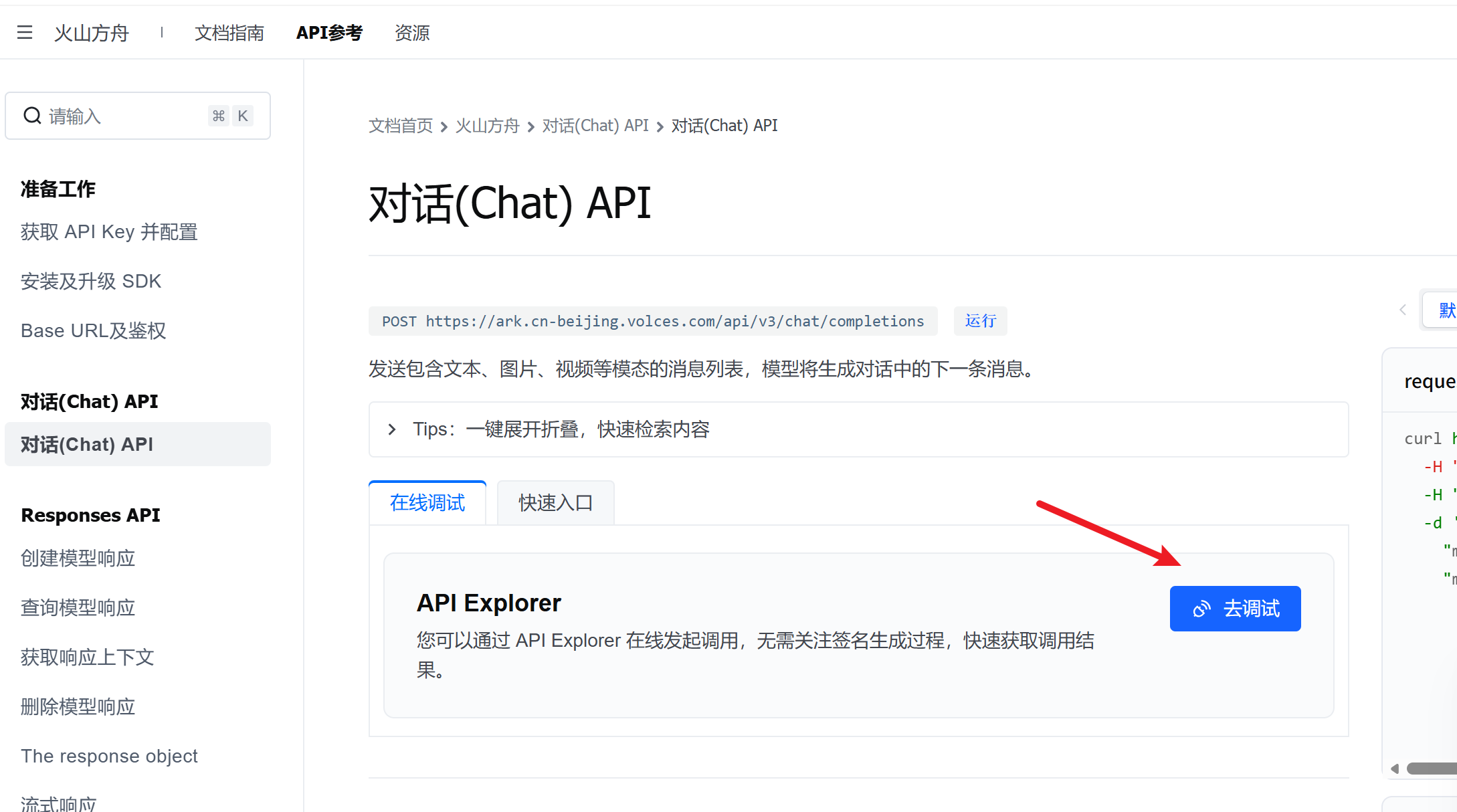Click the scrollbar left arrow in code panel
Screen dimensions: 1457x812
(x=1395, y=769)
